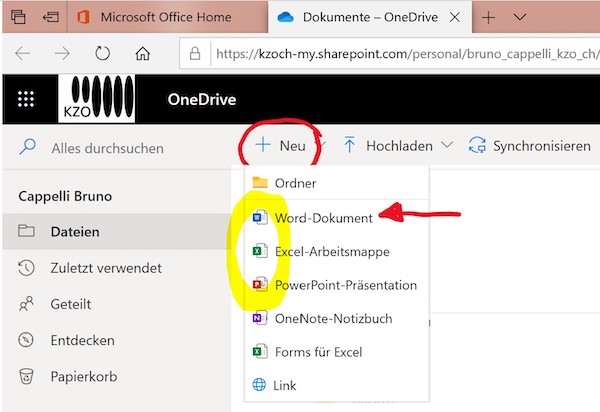Image resolution: width=600 pixels, height=412 pixels.
Task: Choose Excel-Arbeitsmappe from the menu
Action: [x=332, y=251]
